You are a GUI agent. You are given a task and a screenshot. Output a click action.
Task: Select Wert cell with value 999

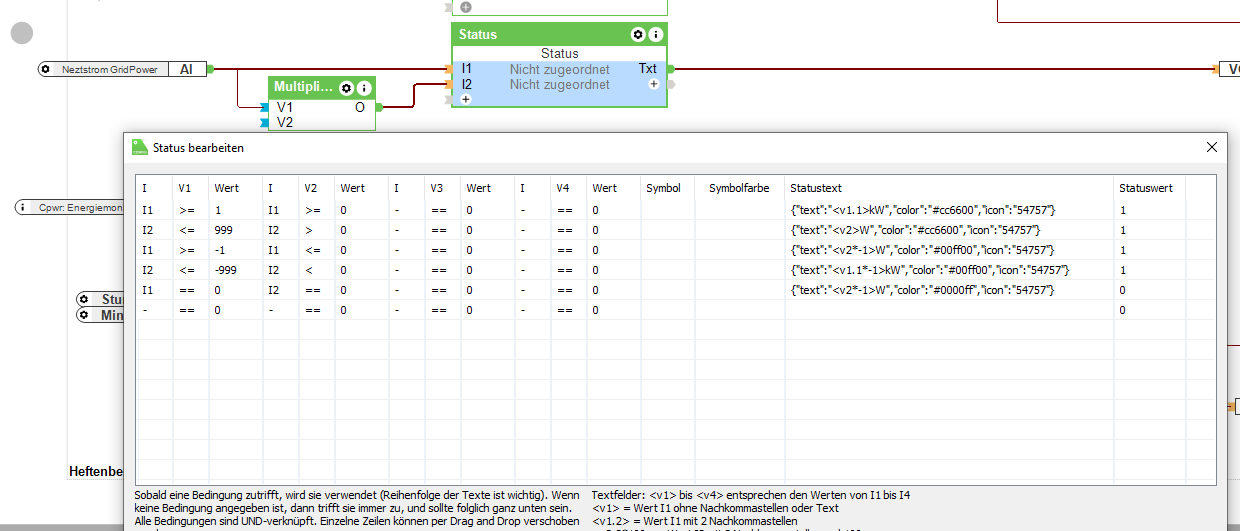pyautogui.click(x=235, y=230)
